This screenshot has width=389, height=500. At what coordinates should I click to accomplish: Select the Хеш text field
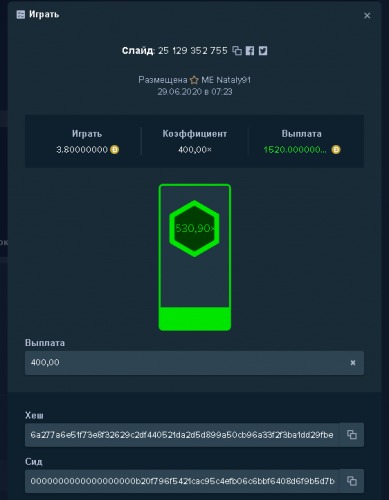click(x=182, y=435)
